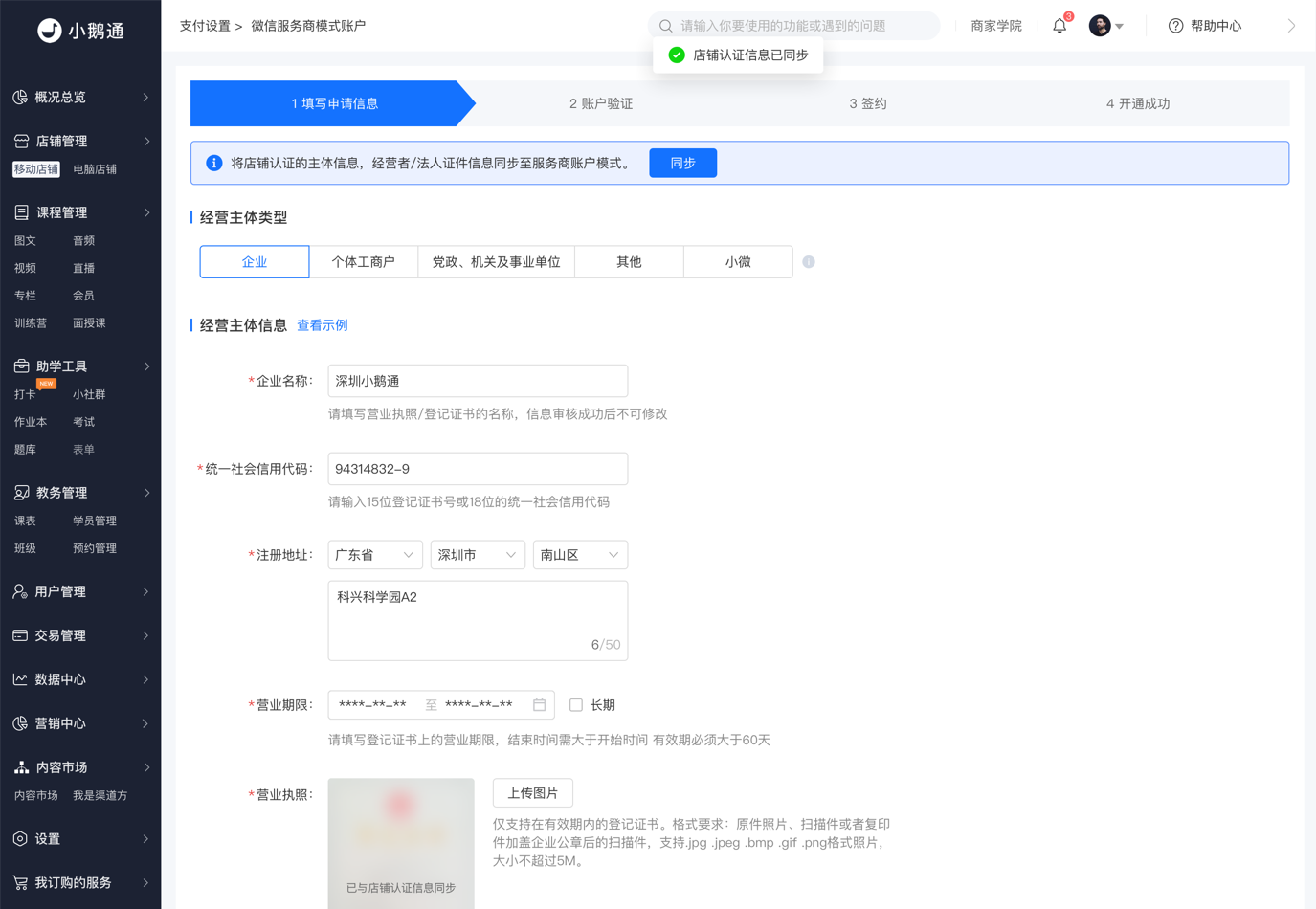Click the 店铺管理 shop icon
The height and width of the screenshot is (909, 1316).
pos(21,141)
